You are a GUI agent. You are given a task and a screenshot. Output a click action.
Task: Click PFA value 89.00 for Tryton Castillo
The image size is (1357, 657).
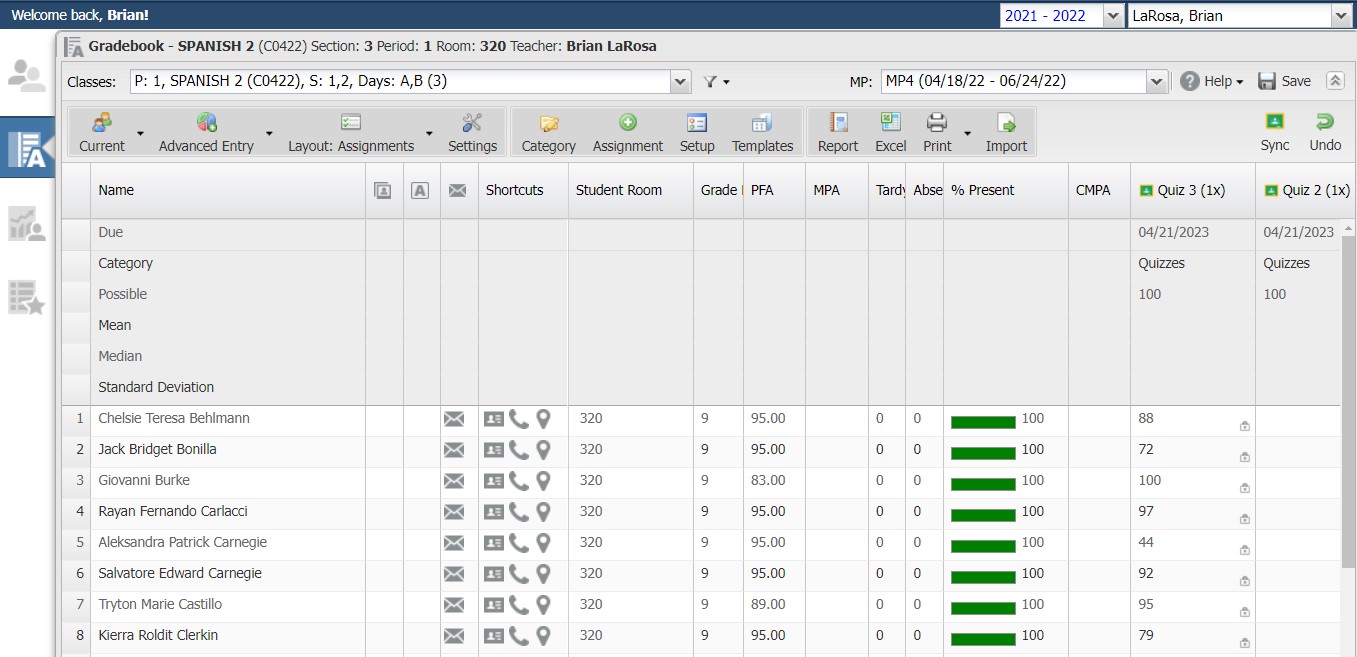click(768, 604)
